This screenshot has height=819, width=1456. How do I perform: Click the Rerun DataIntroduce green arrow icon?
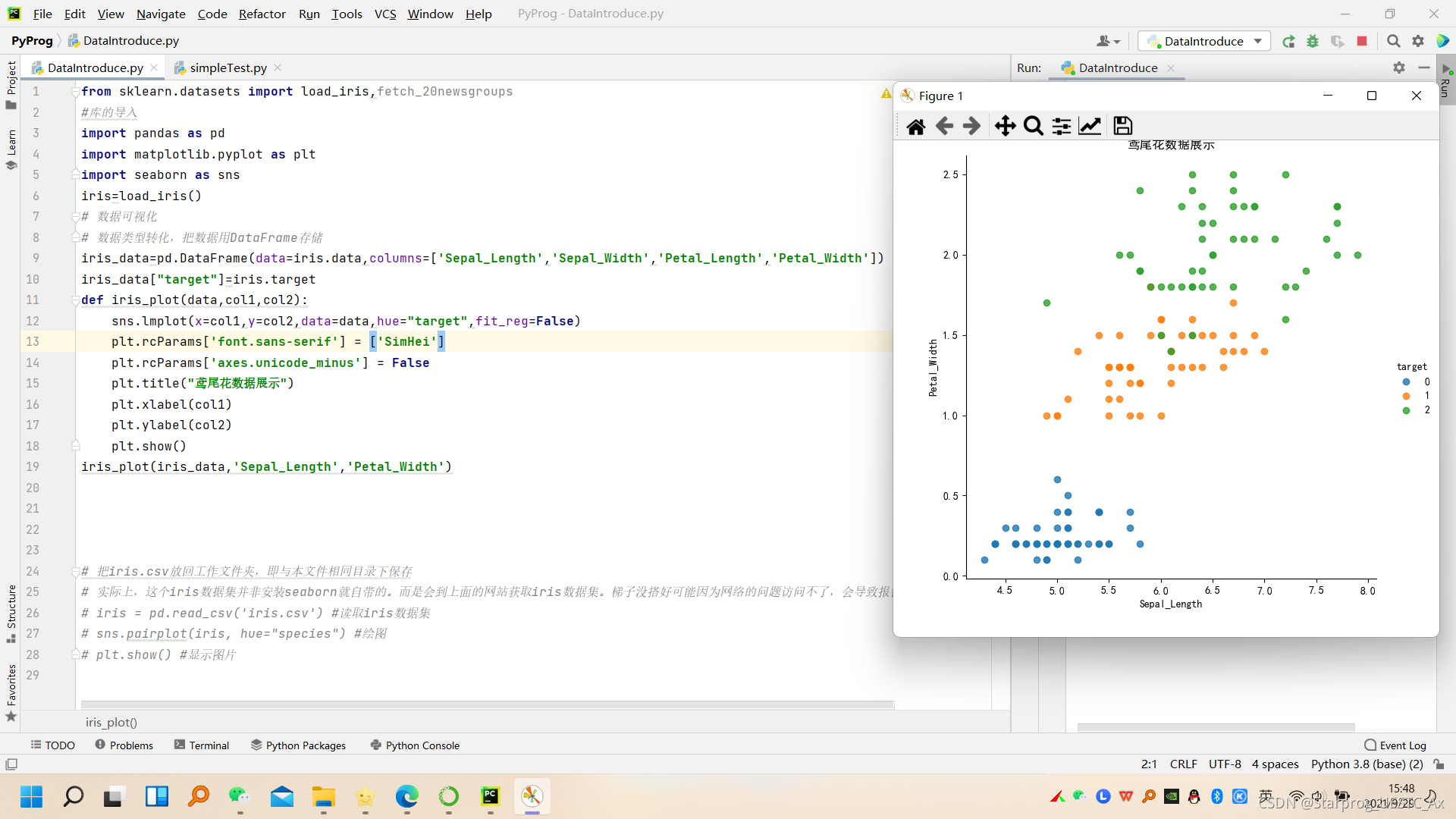[1288, 41]
